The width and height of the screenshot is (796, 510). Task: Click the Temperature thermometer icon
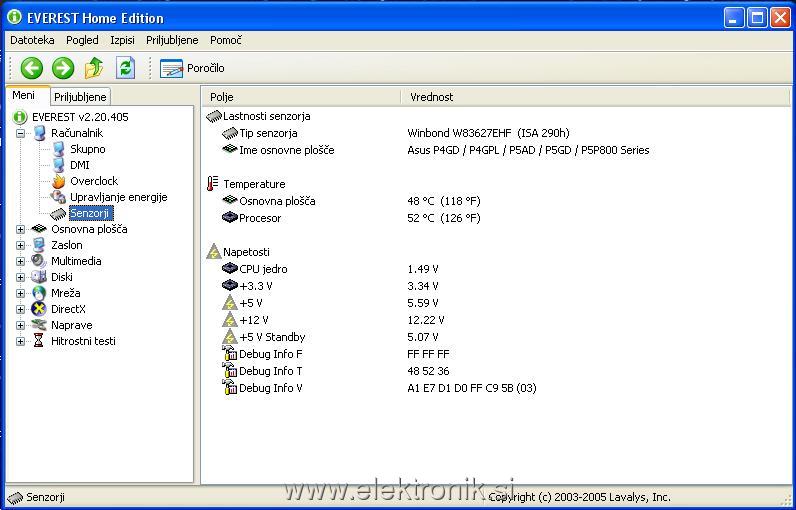coord(213,184)
